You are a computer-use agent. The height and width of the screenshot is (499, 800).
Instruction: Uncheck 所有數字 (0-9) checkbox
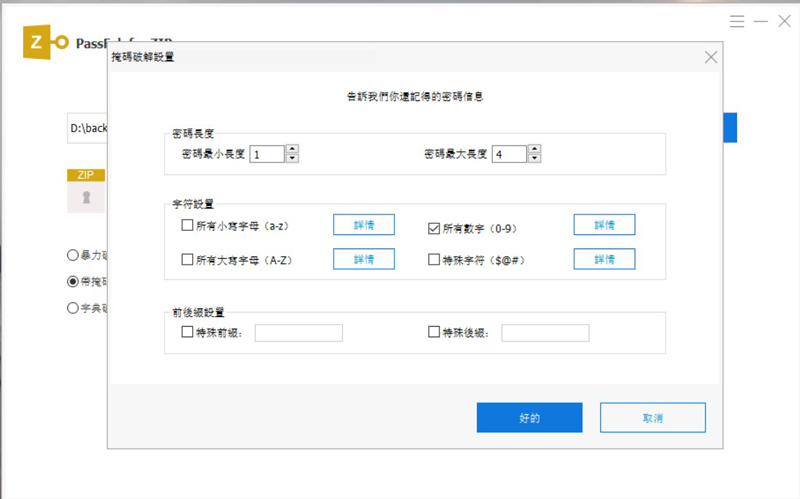[433, 228]
